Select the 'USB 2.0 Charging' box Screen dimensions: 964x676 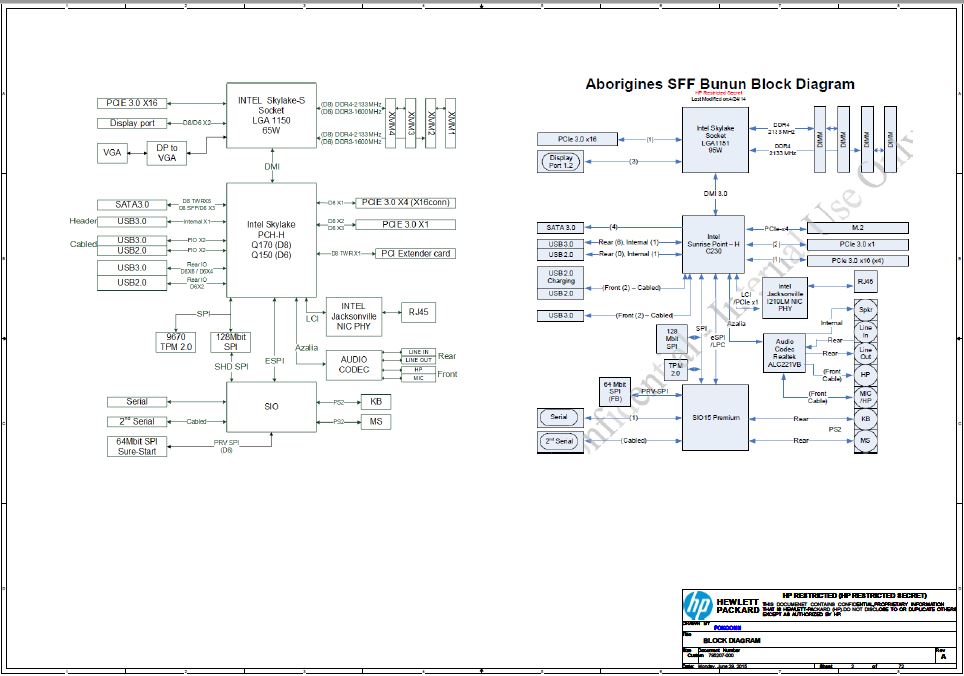point(560,277)
